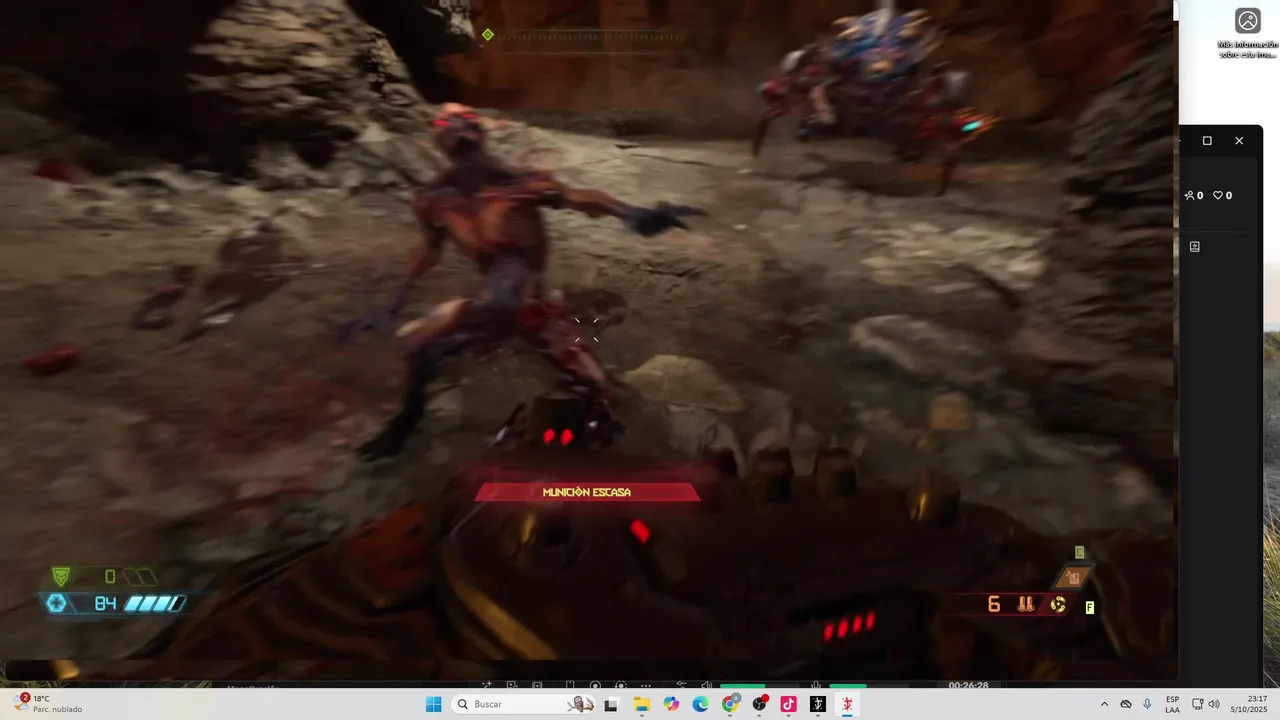Open the cloud sync tray icon

tap(1126, 704)
